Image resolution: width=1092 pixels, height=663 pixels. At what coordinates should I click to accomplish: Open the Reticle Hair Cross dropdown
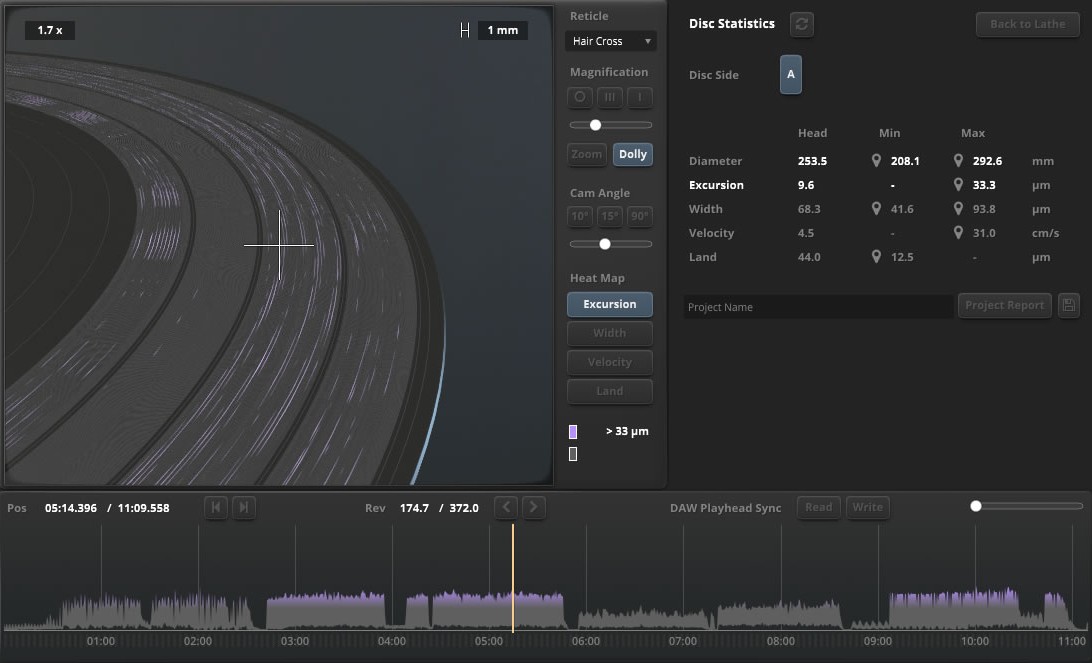tap(611, 41)
